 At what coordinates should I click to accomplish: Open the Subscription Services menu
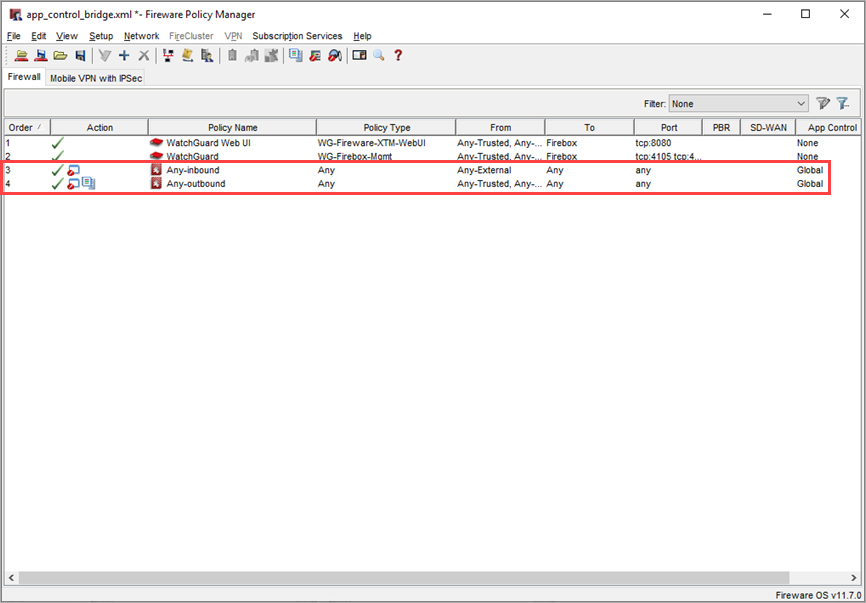pyautogui.click(x=297, y=36)
